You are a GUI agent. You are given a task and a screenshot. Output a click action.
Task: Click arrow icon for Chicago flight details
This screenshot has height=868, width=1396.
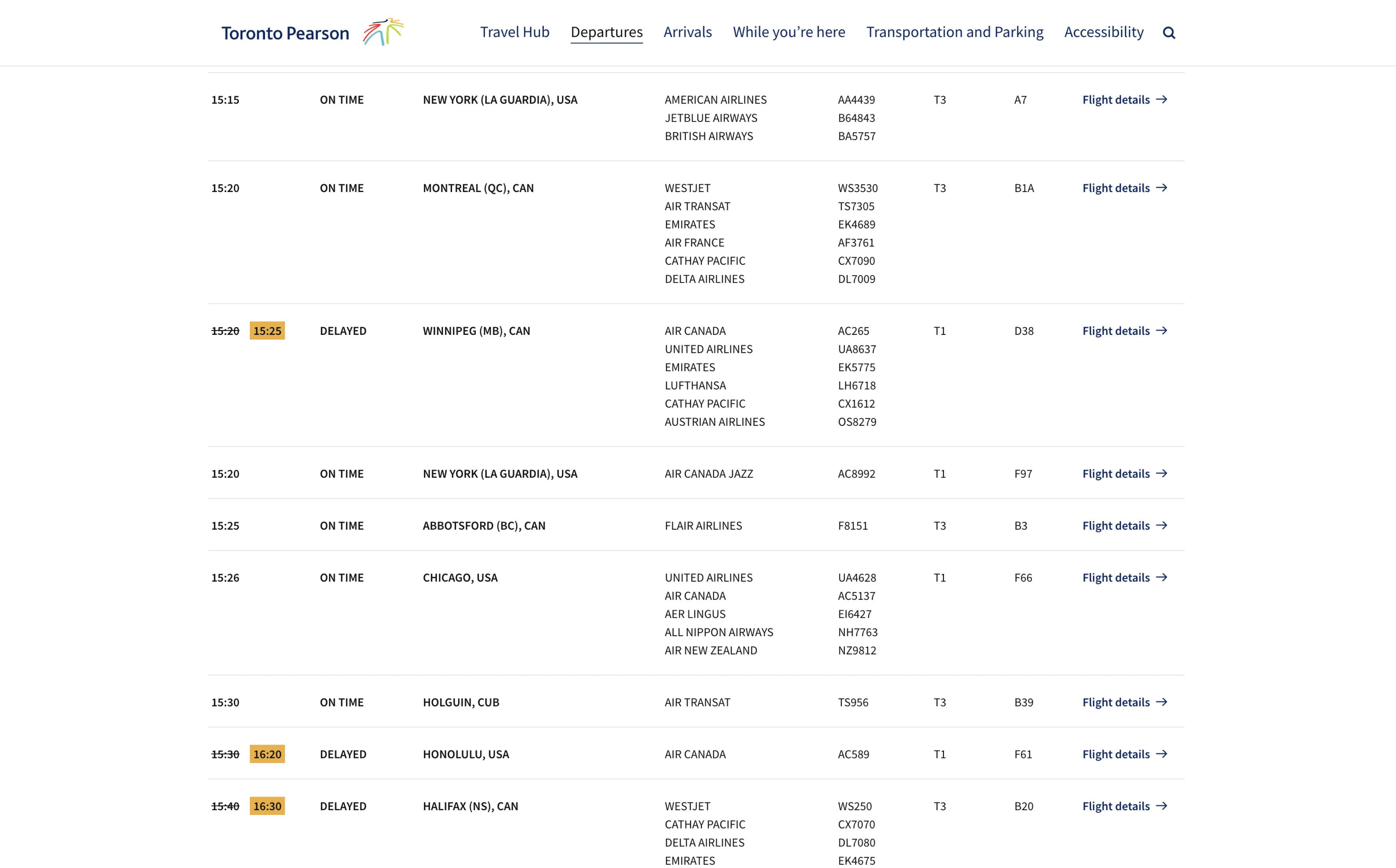(1162, 578)
